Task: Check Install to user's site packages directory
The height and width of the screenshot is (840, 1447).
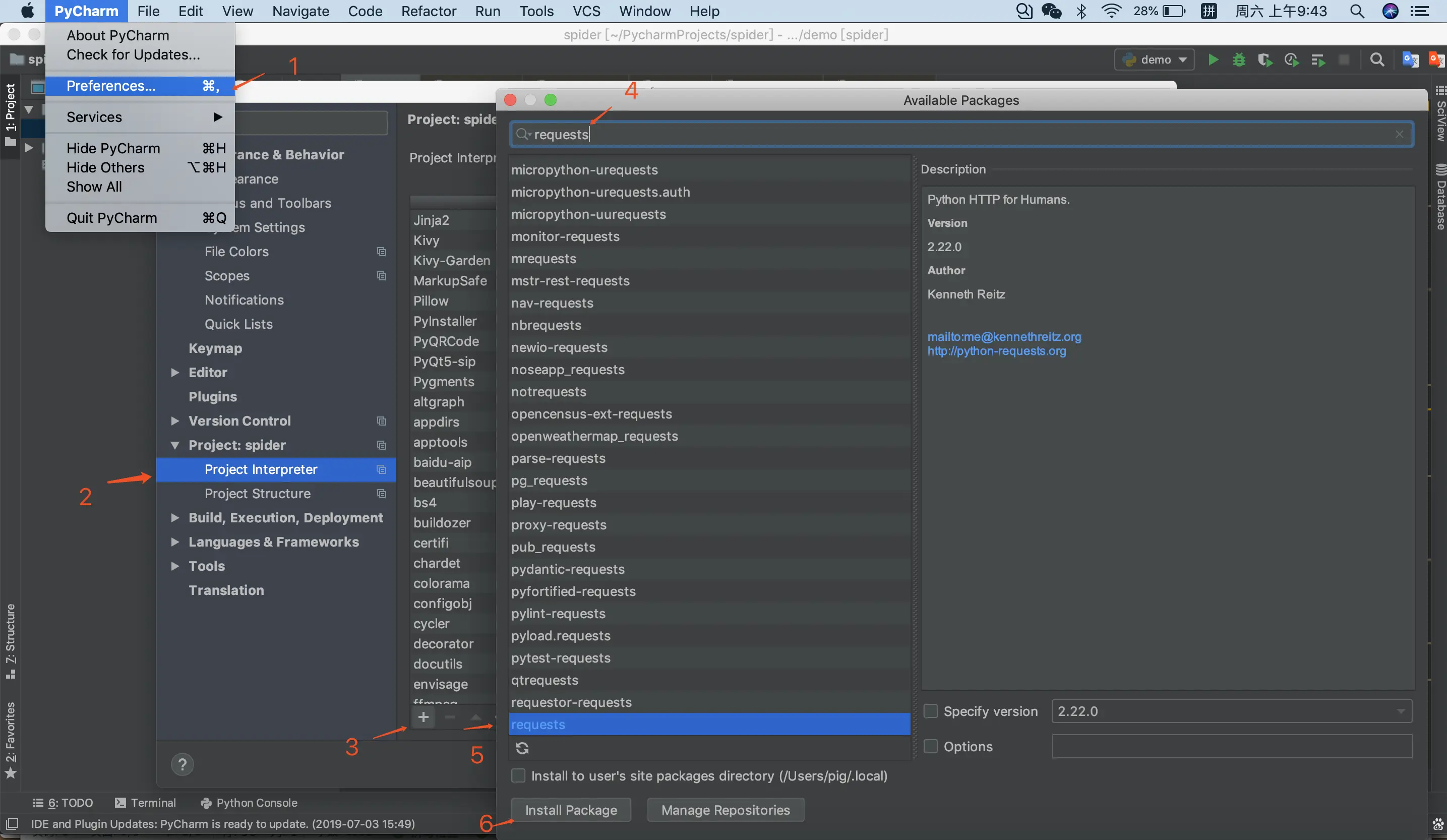Action: [x=518, y=775]
